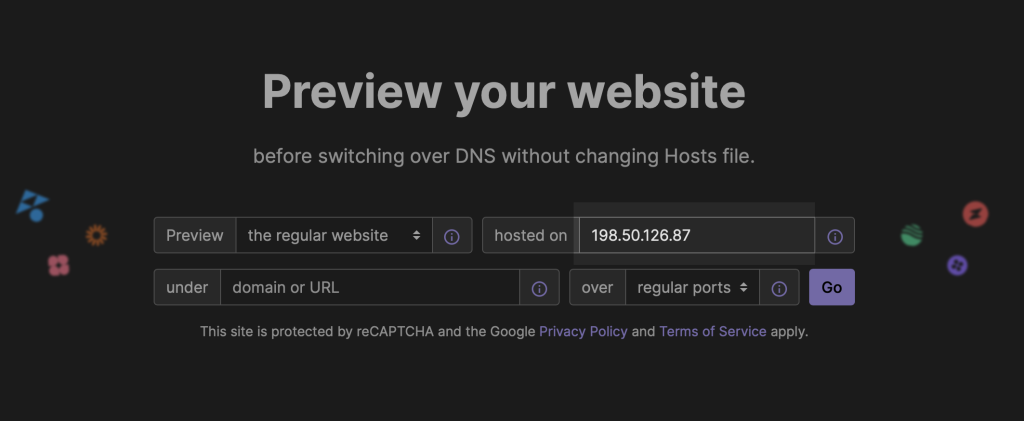This screenshot has width=1024, height=421.
Task: Open the Privacy Policy link
Action: [x=583, y=331]
